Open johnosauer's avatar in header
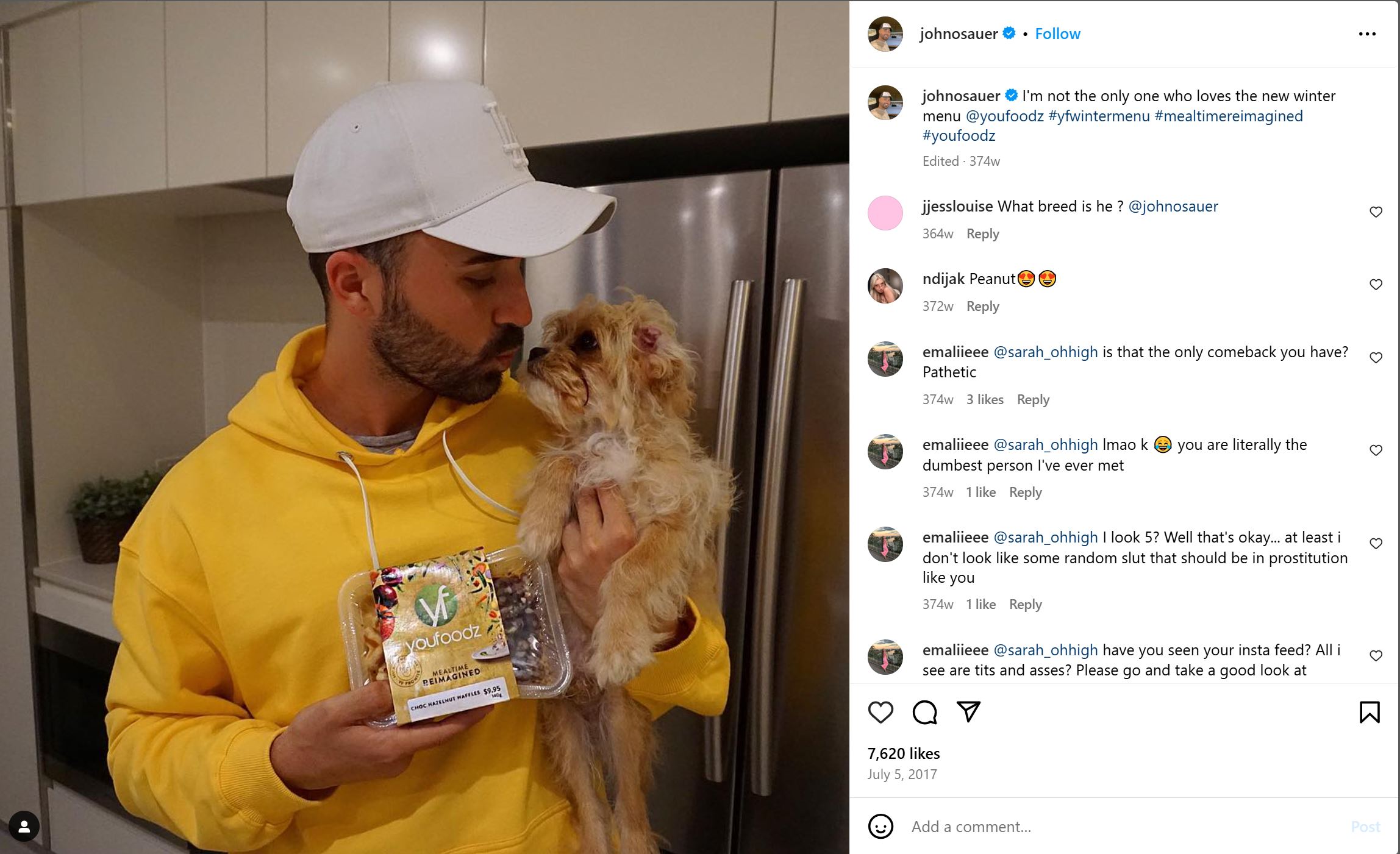Viewport: 1400px width, 854px height. (885, 34)
